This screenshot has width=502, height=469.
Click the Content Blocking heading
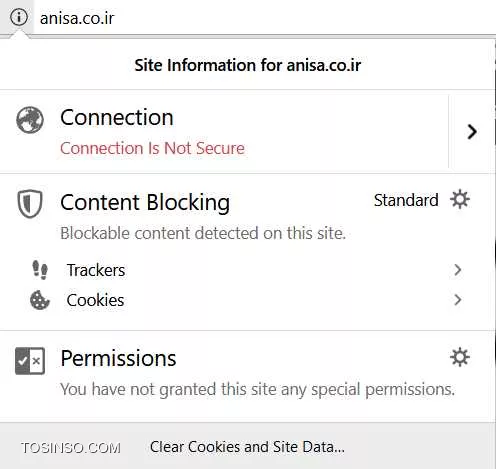coord(145,203)
